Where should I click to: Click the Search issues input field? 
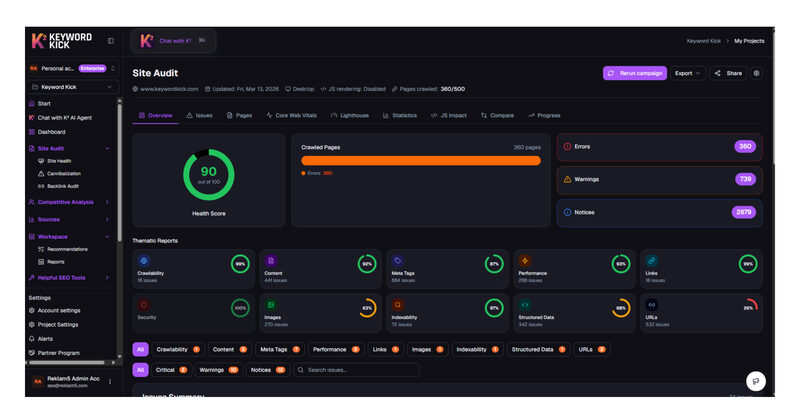356,370
